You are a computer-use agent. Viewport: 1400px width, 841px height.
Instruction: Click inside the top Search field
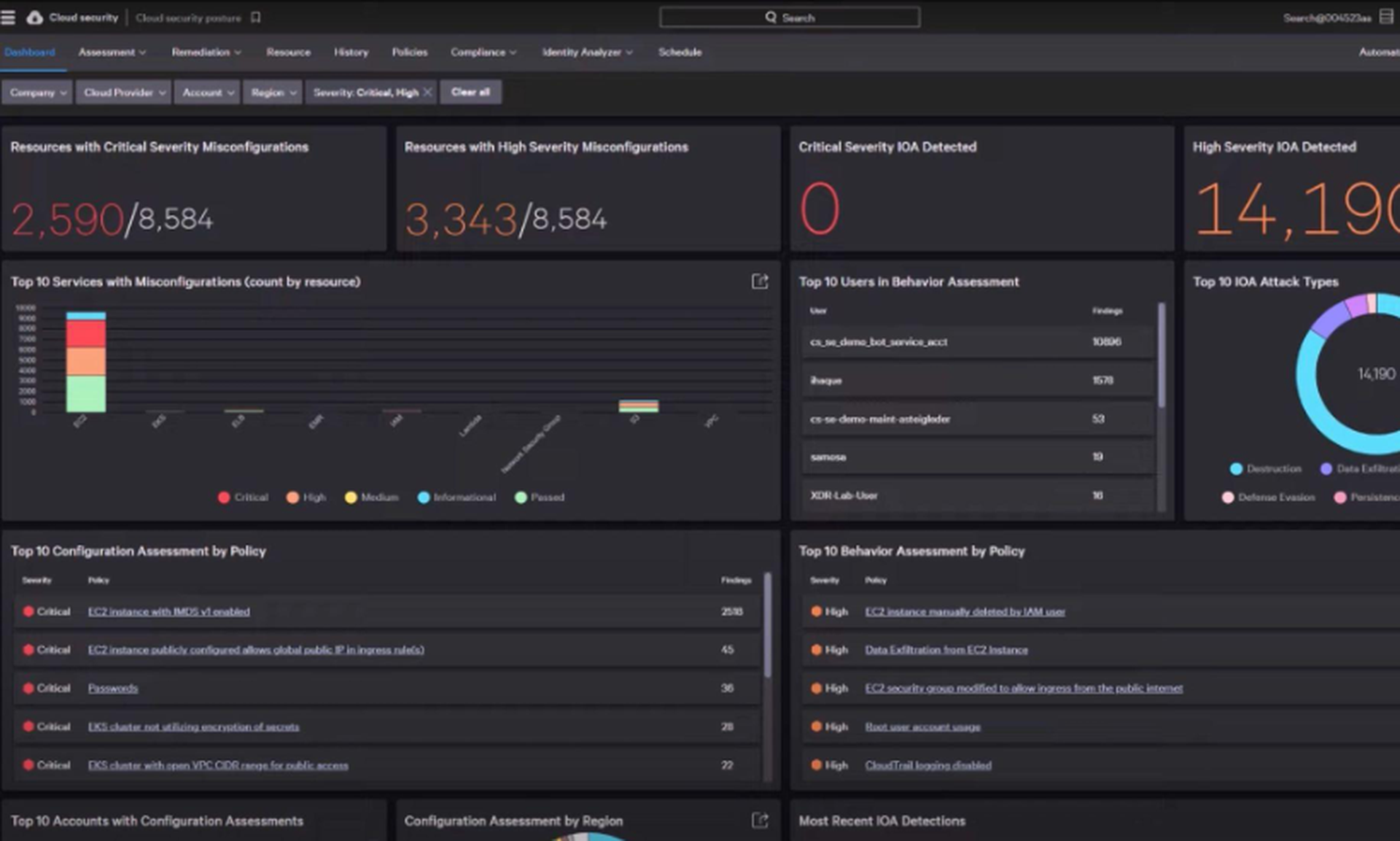pos(790,18)
